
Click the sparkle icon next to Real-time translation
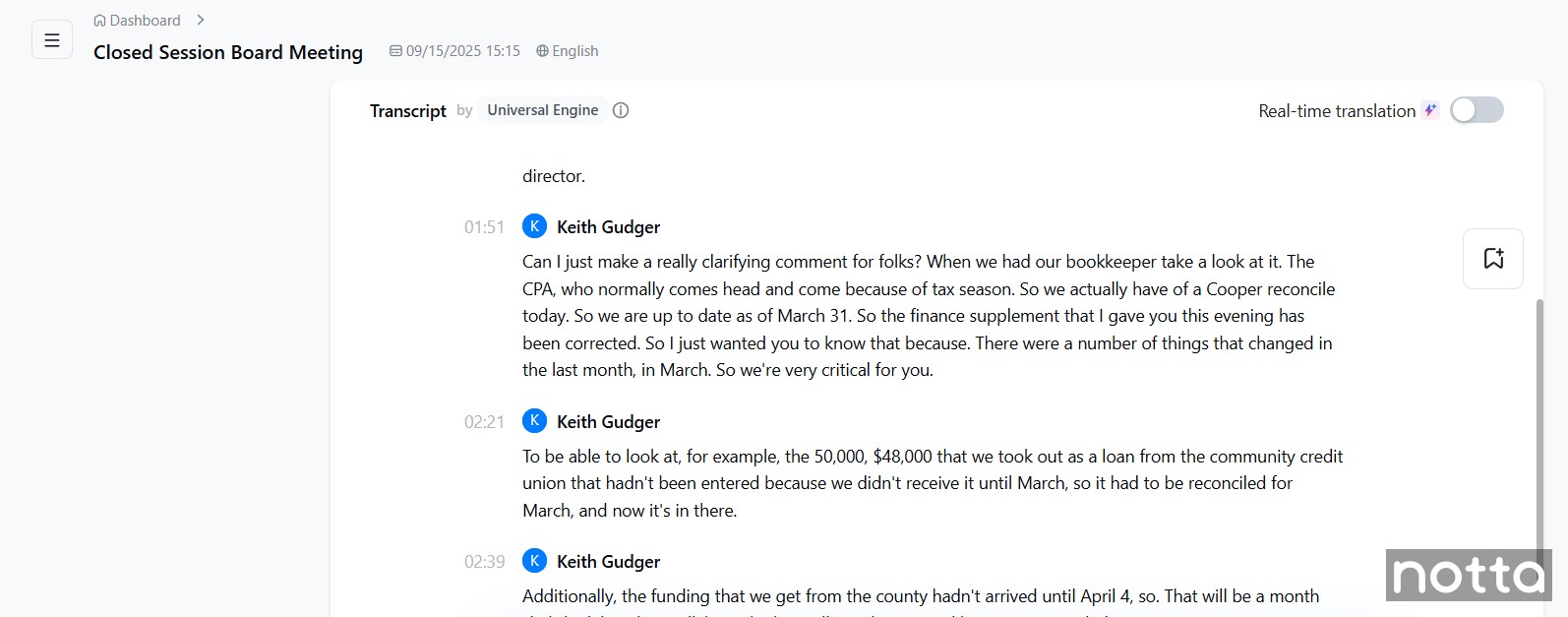(1430, 110)
